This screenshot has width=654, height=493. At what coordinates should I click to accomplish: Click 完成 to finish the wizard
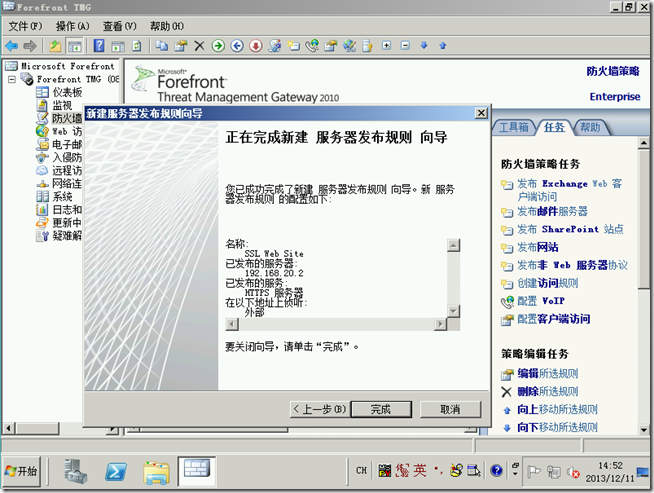point(381,409)
